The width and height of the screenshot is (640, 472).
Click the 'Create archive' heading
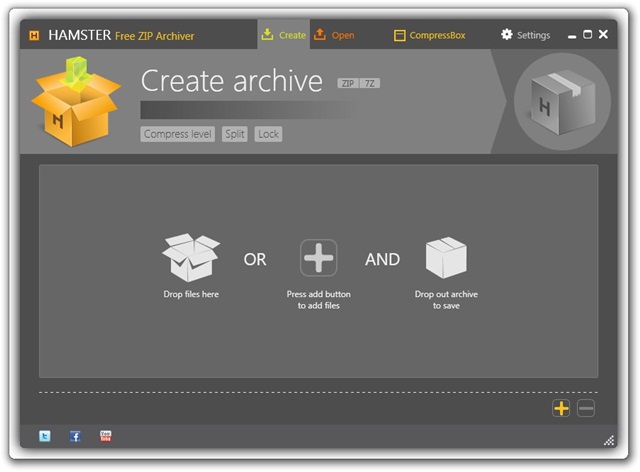click(231, 80)
